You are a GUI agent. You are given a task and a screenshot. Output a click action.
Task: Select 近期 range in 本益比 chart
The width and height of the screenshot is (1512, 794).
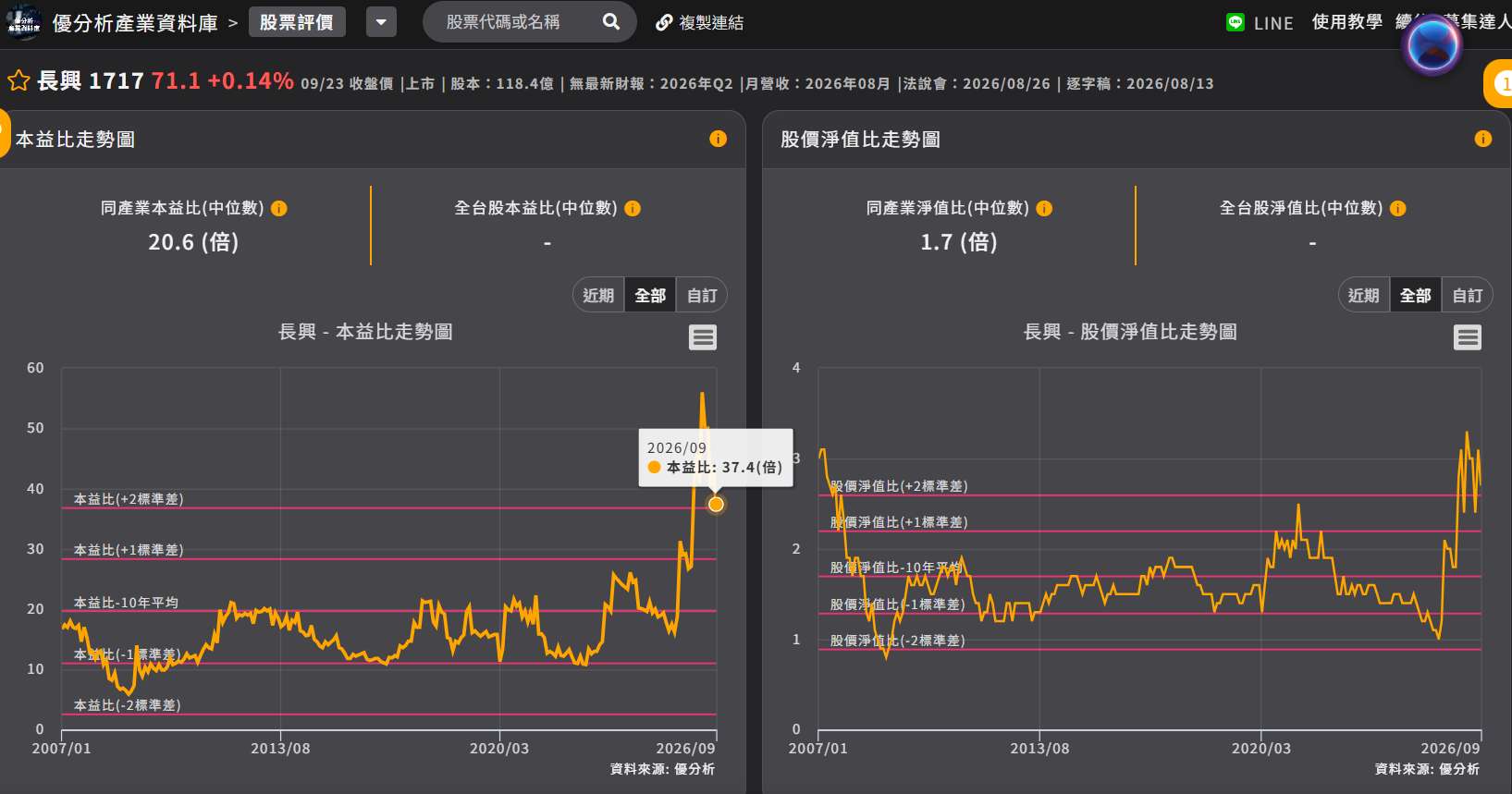click(598, 295)
